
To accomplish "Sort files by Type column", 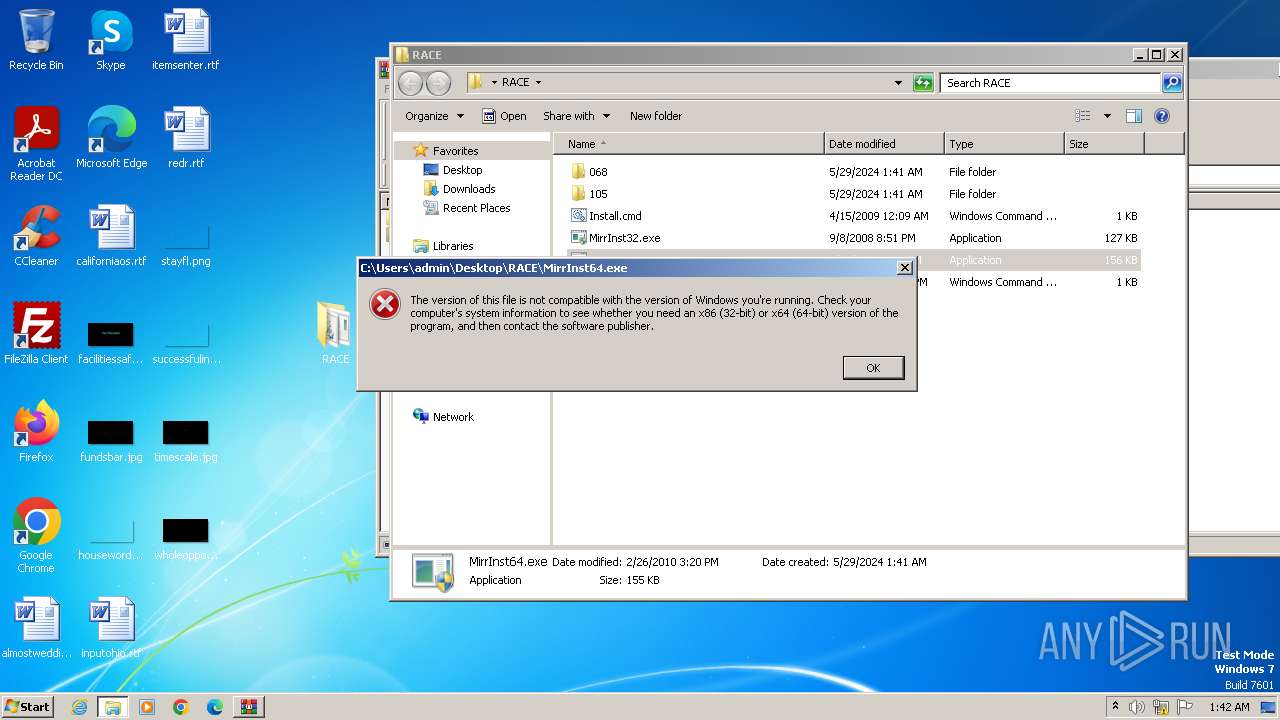I will pyautogui.click(x=1004, y=144).
